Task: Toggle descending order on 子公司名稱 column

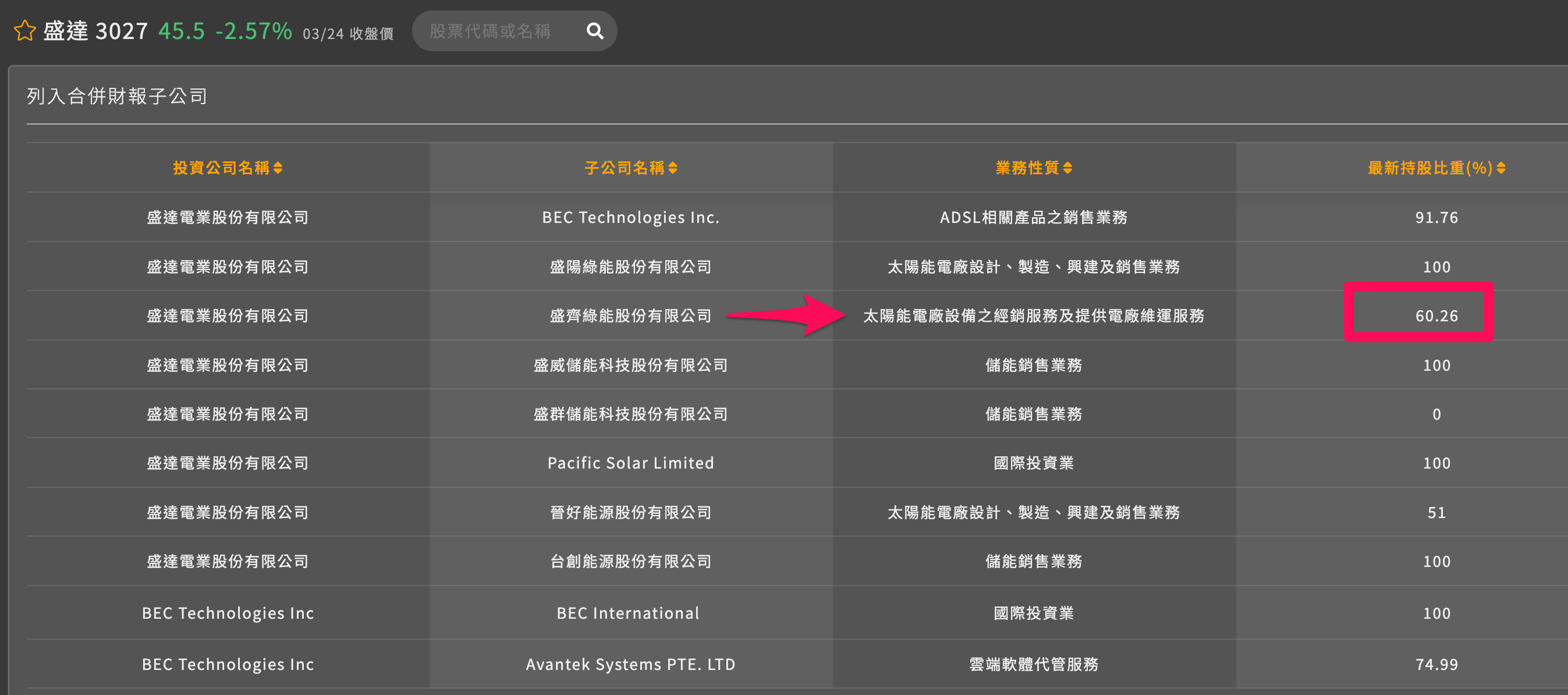Action: coord(673,169)
